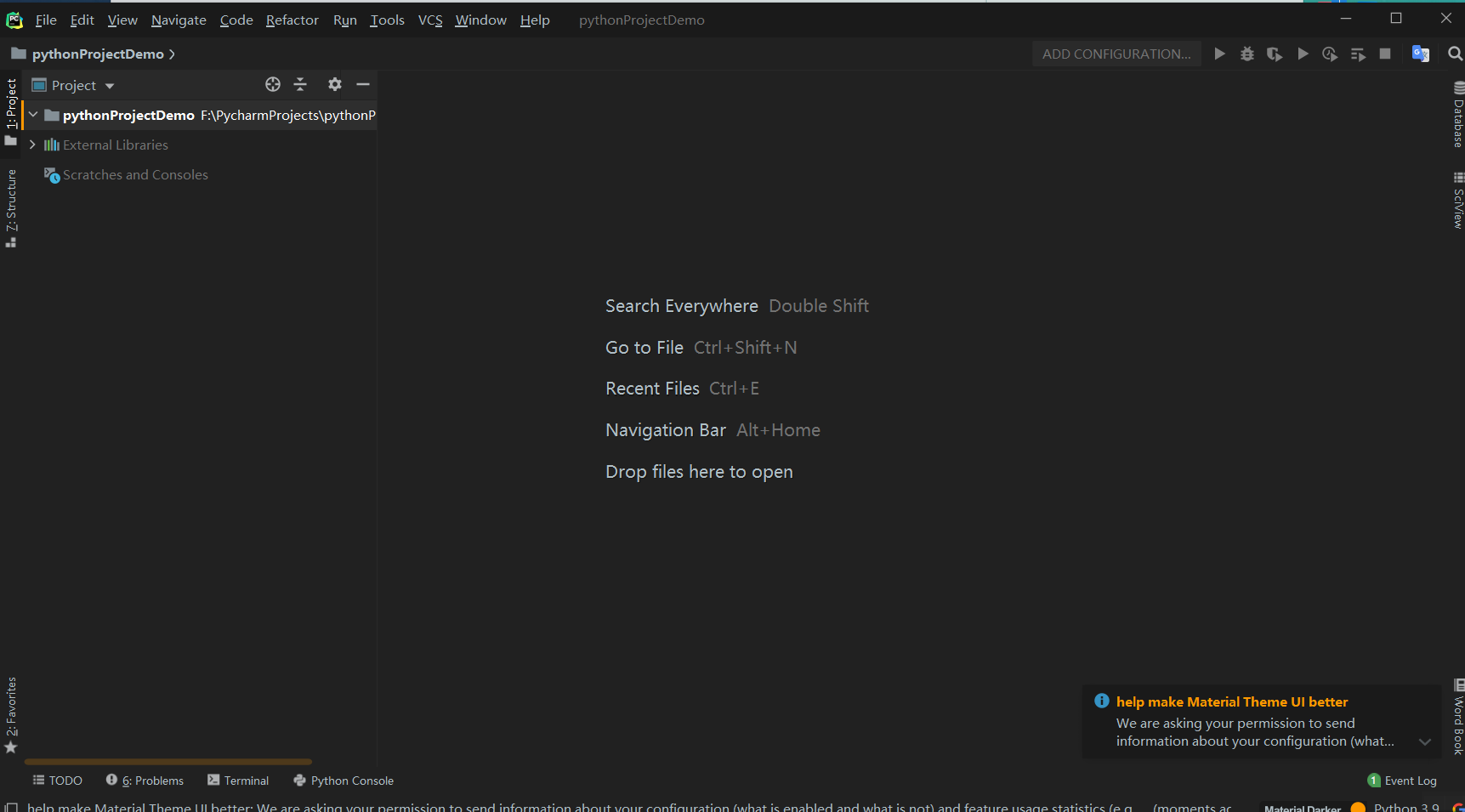Open the Run menu
This screenshot has height=812, width=1465.
point(344,20)
